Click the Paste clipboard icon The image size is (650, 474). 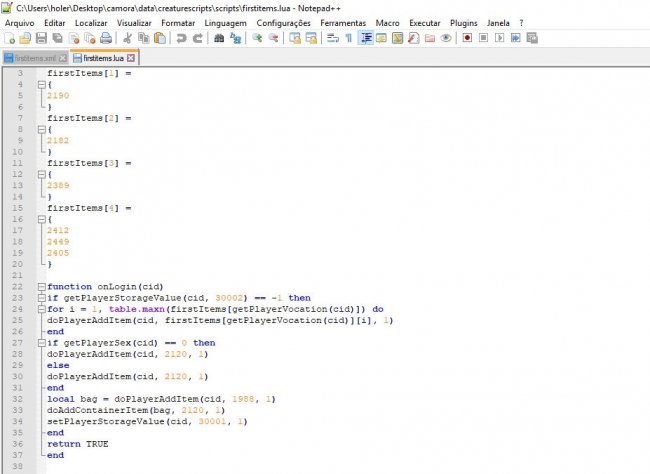pos(160,39)
